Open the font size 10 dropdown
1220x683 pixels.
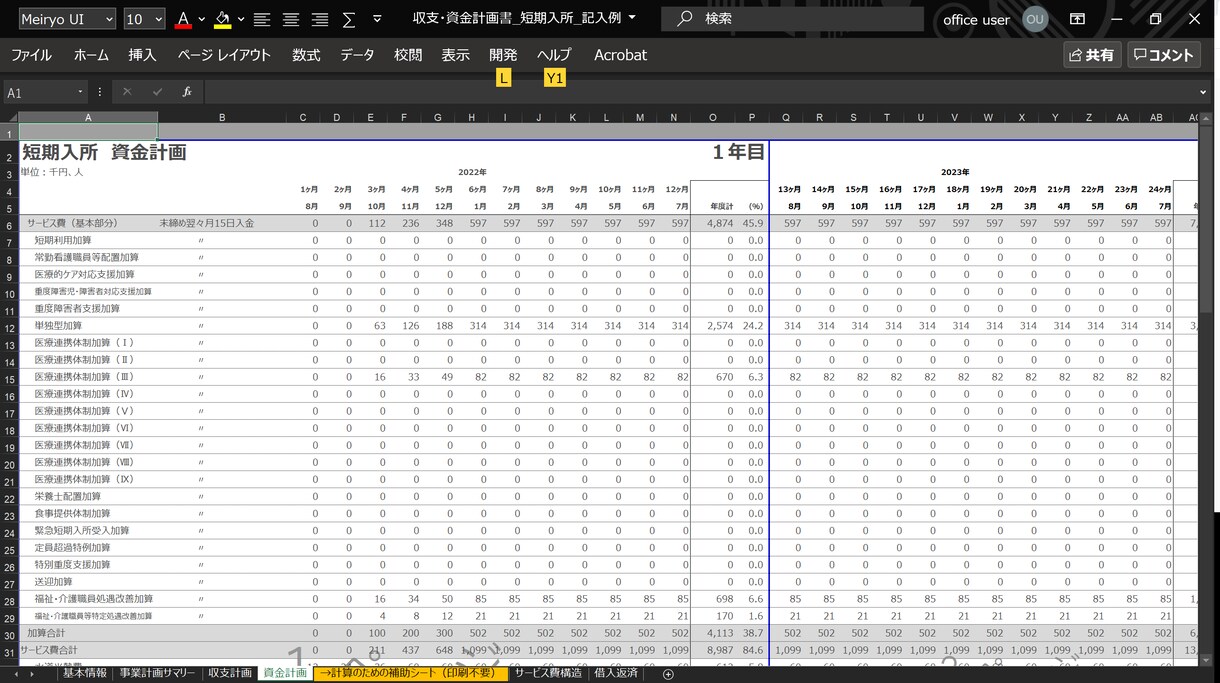click(x=158, y=19)
